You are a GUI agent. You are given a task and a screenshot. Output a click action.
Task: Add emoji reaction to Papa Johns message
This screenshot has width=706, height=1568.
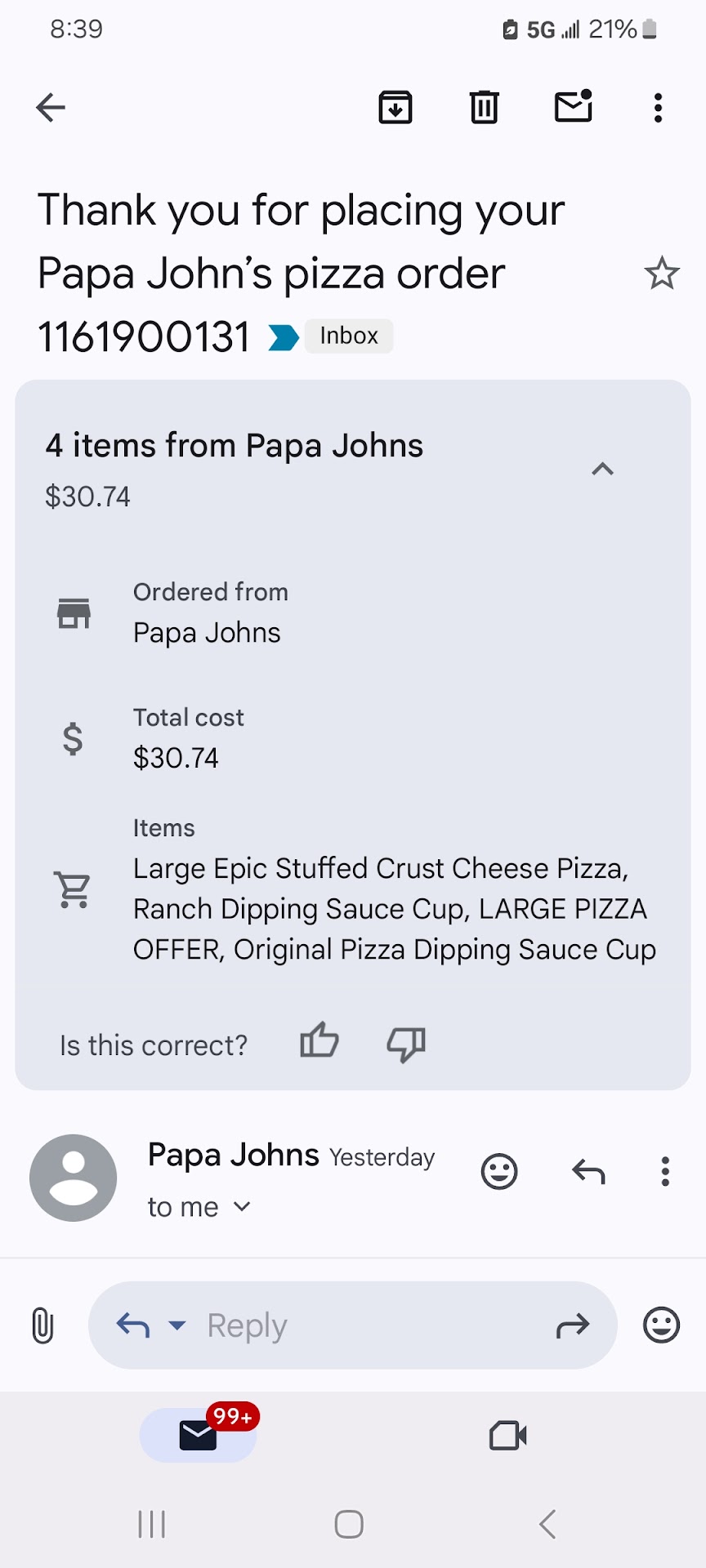point(499,1172)
